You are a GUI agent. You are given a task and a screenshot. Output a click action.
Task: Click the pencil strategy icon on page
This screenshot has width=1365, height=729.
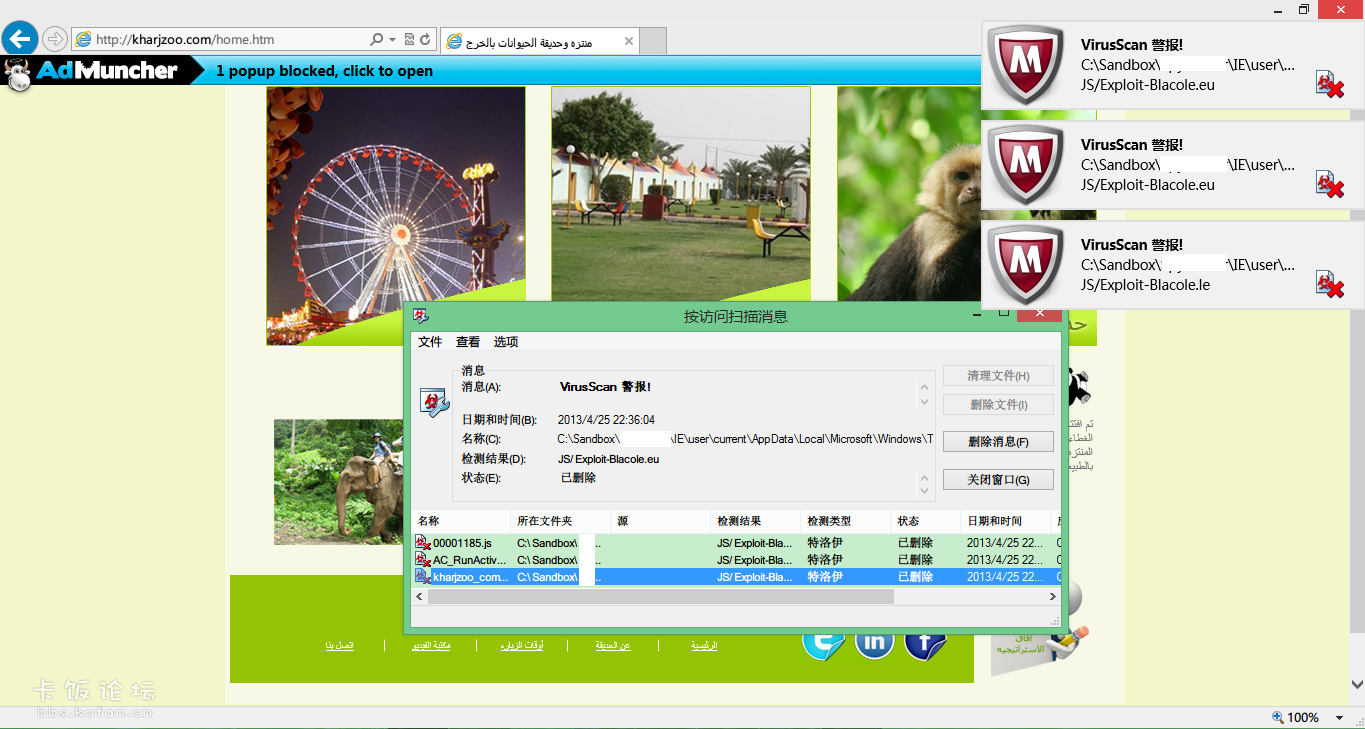(x=1069, y=640)
